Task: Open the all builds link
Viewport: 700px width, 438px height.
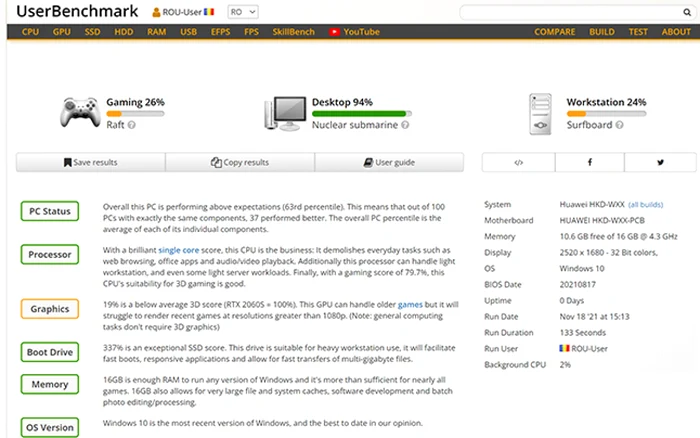Action: point(646,205)
